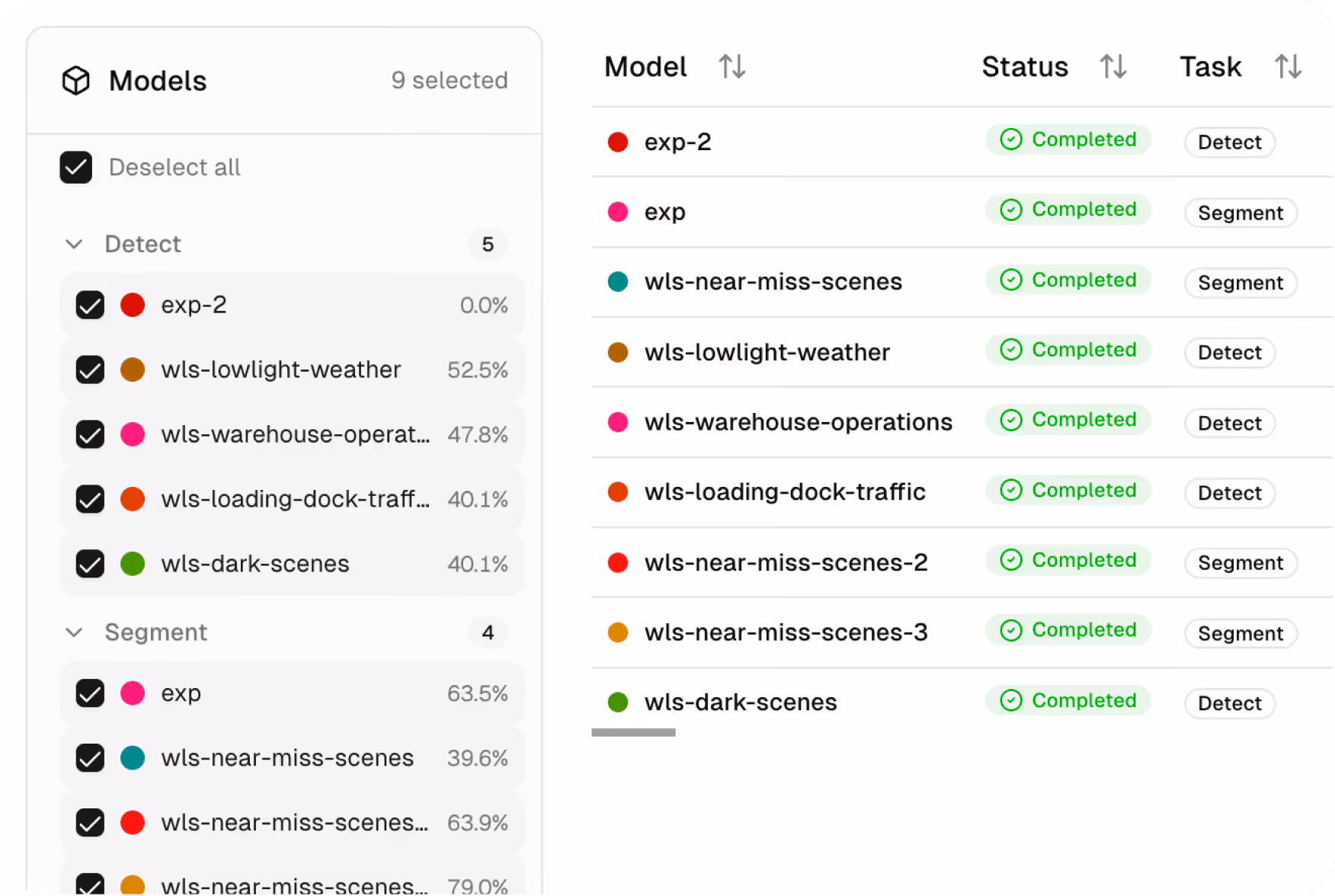Click check icon in wls-near-miss-scenes status
Screen dimensions: 1335x896
click(1011, 280)
